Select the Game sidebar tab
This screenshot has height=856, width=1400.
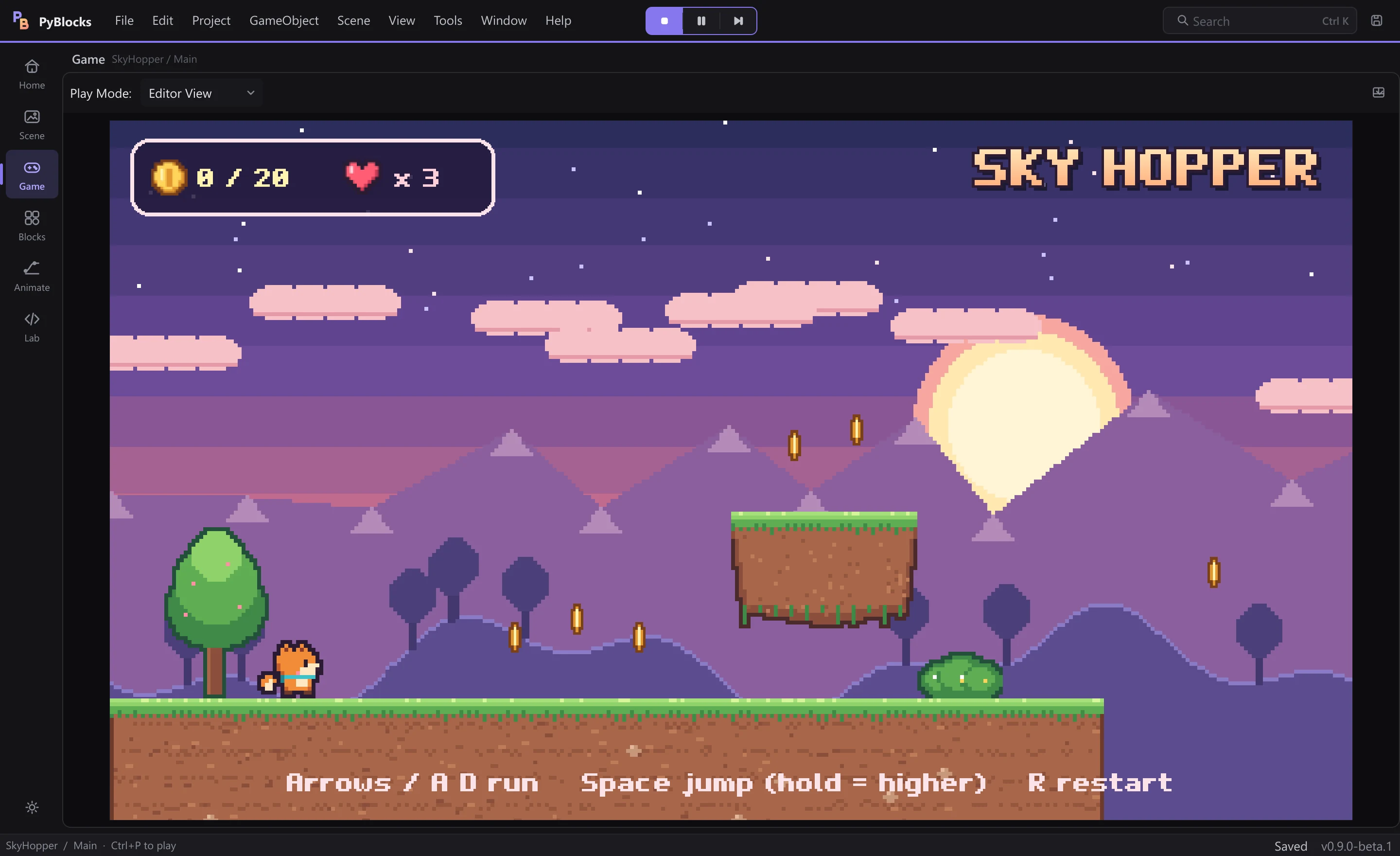32,175
